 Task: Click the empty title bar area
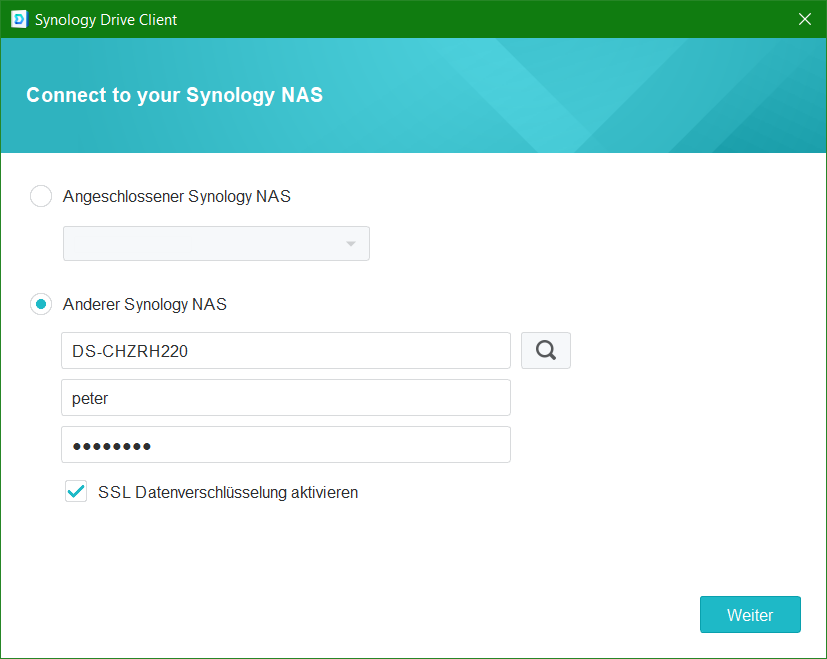tap(480, 19)
